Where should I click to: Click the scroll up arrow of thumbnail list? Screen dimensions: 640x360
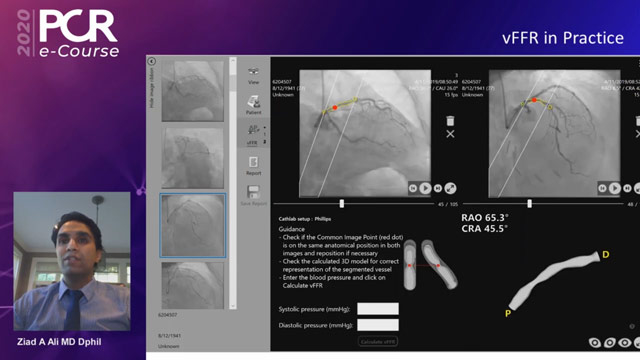point(233,60)
